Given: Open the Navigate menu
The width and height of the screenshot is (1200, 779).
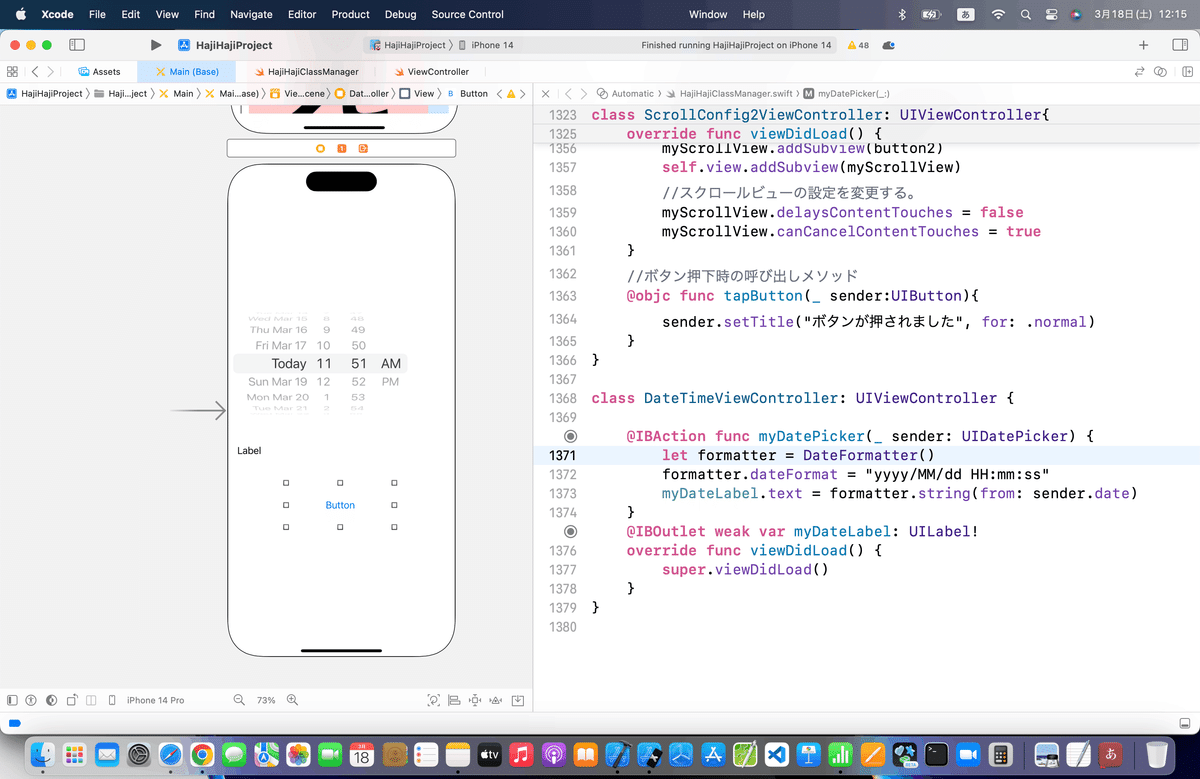Looking at the screenshot, I should click(251, 15).
